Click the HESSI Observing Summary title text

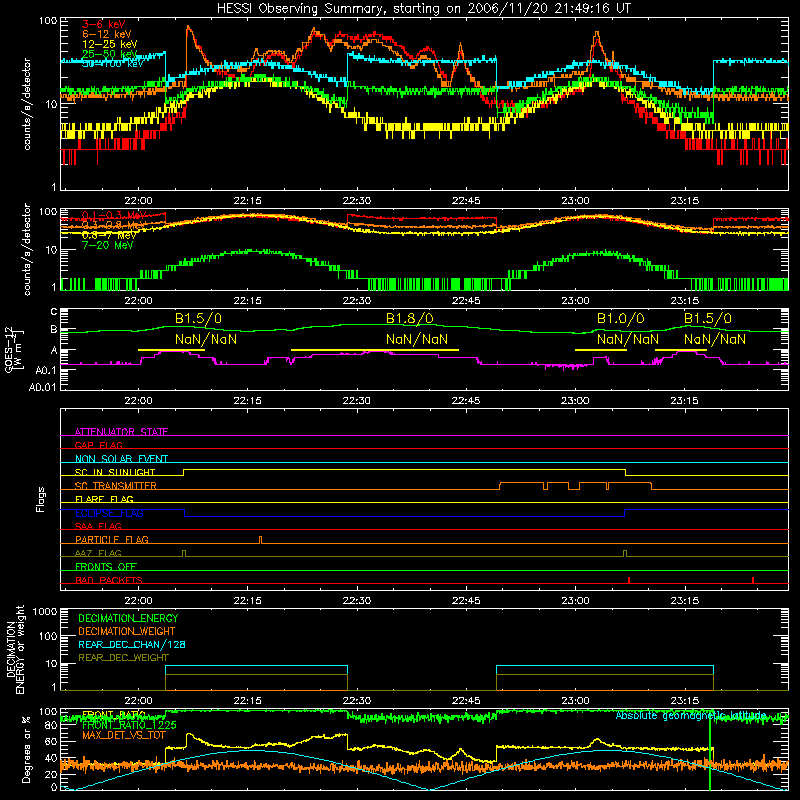click(423, 8)
